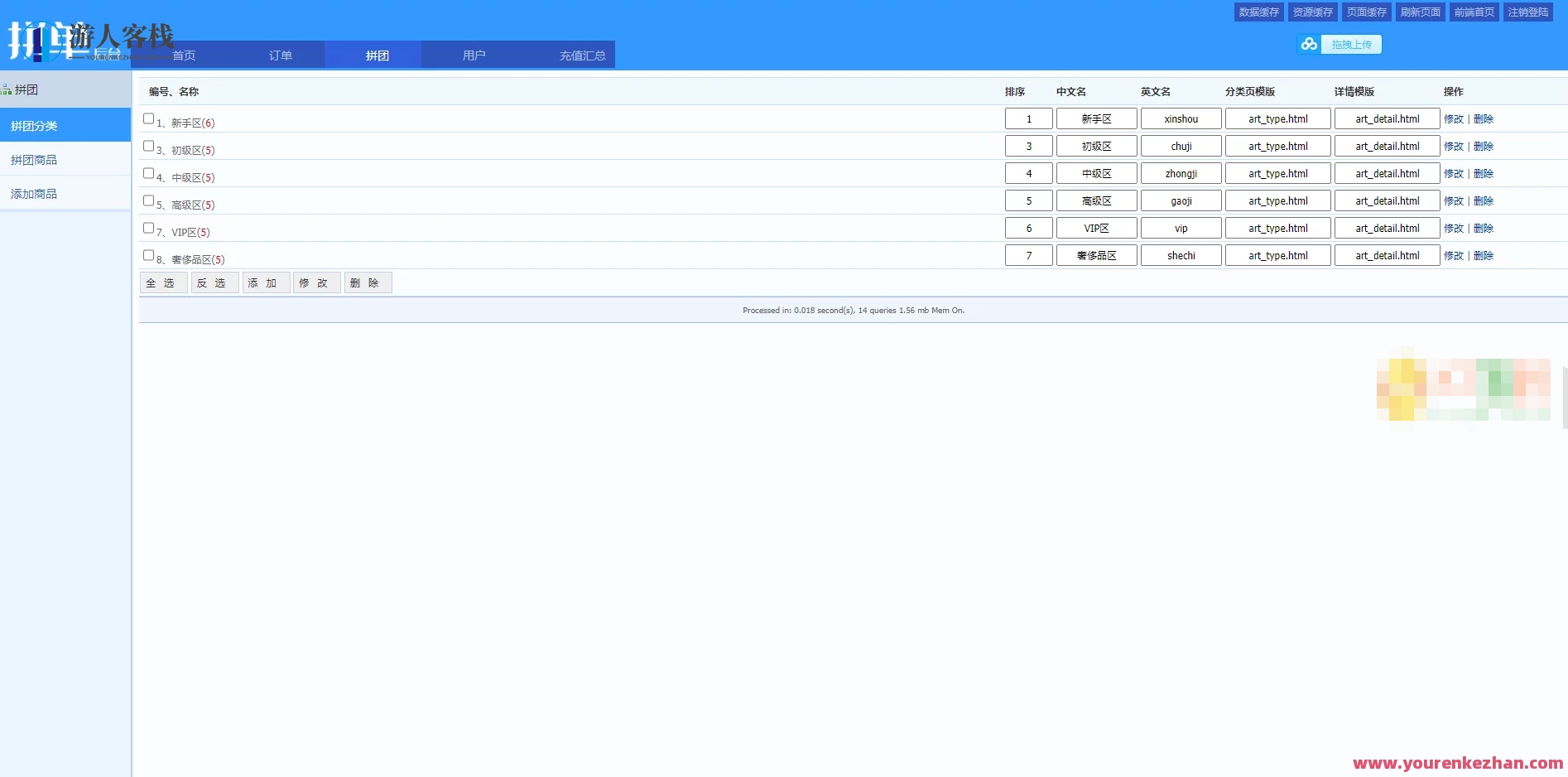Click the 添加 button below the list

pyautogui.click(x=267, y=282)
